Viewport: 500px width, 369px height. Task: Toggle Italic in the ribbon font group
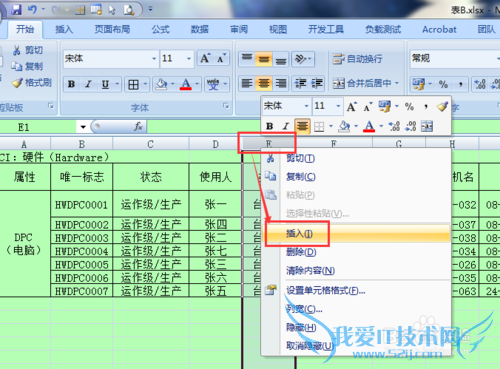tap(88, 84)
